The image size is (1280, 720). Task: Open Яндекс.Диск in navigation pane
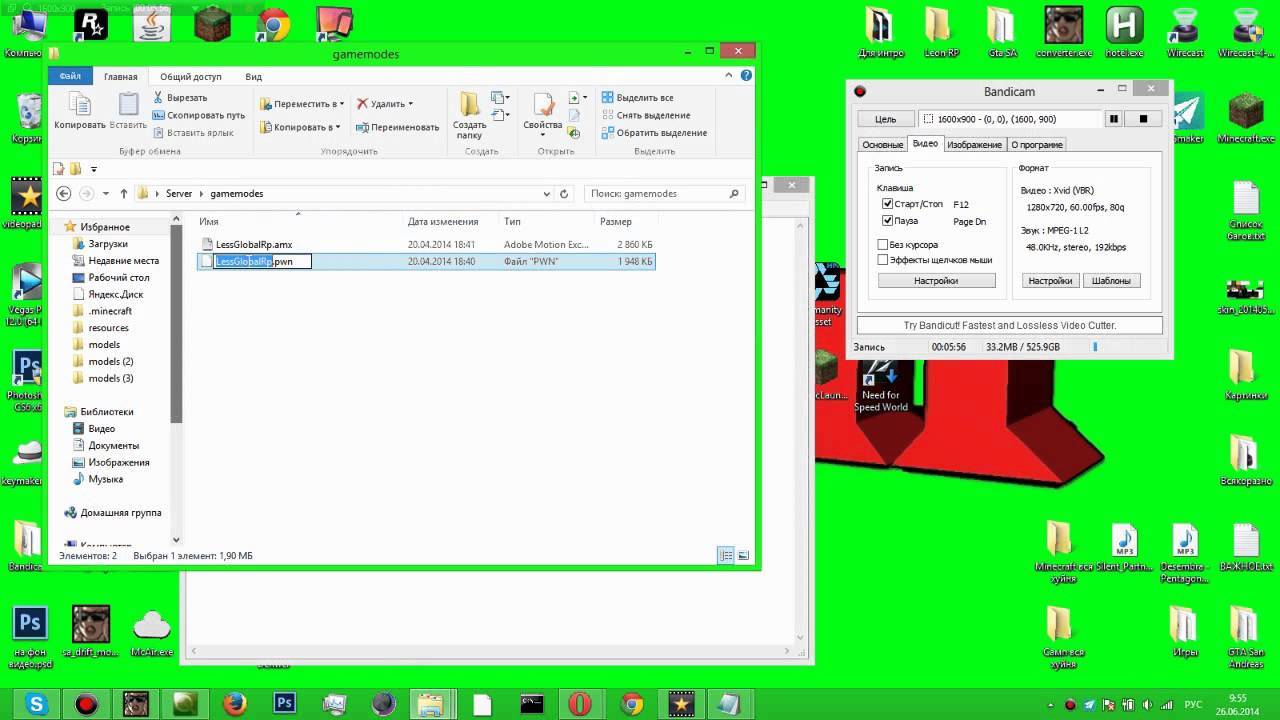pyautogui.click(x=116, y=294)
